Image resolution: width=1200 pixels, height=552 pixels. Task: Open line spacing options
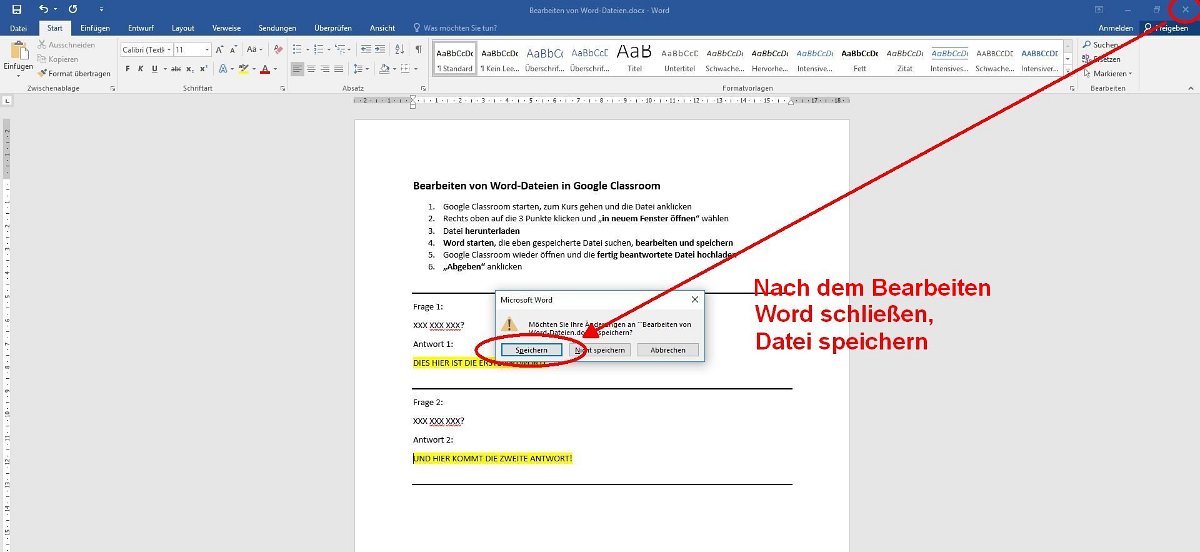(x=357, y=69)
